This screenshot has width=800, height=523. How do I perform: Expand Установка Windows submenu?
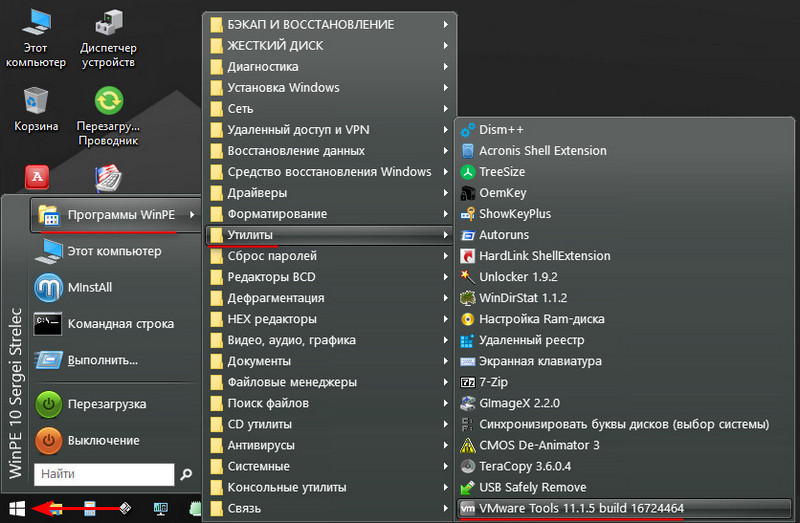pyautogui.click(x=330, y=87)
